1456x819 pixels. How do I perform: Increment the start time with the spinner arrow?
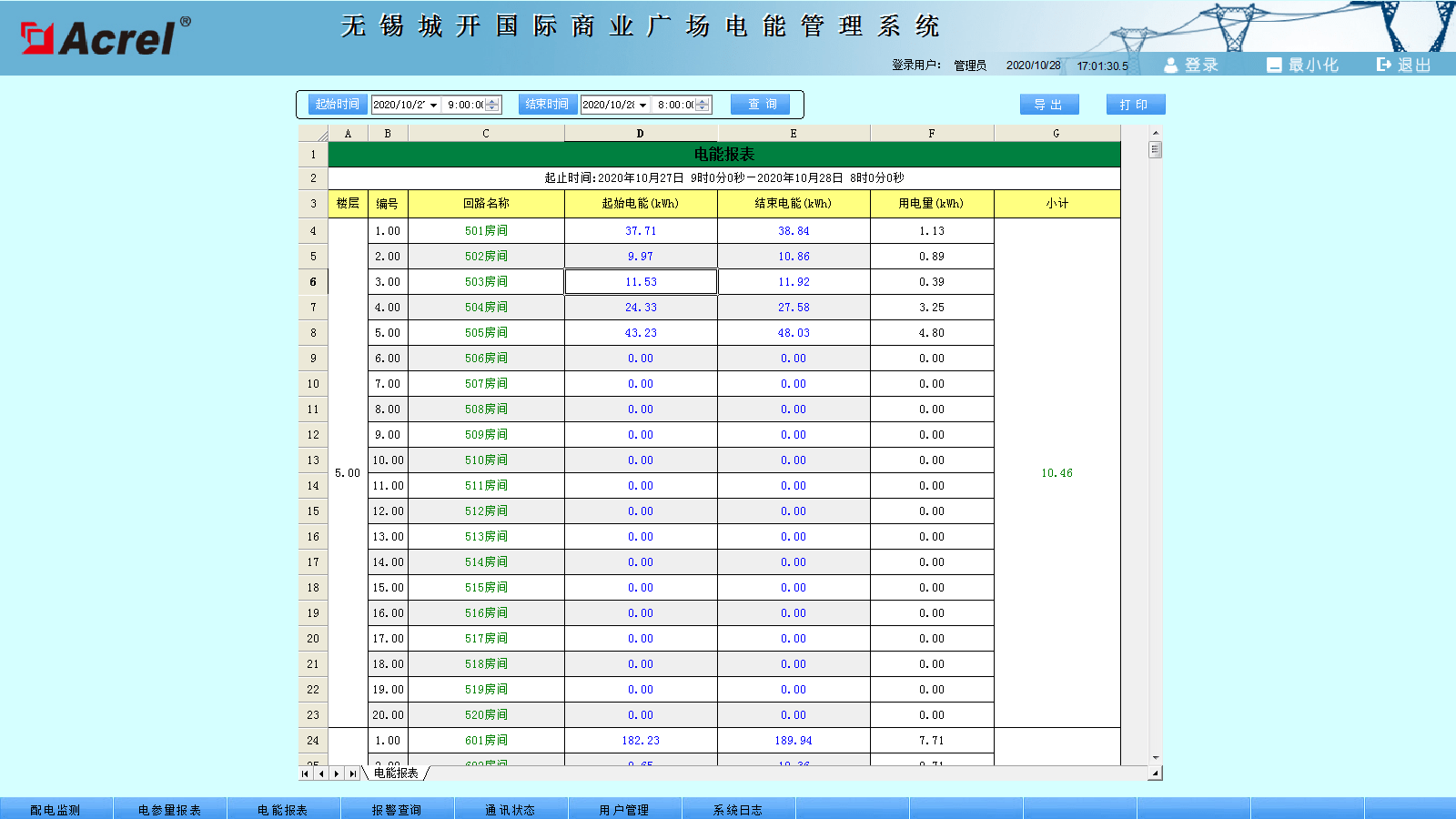coord(491,100)
